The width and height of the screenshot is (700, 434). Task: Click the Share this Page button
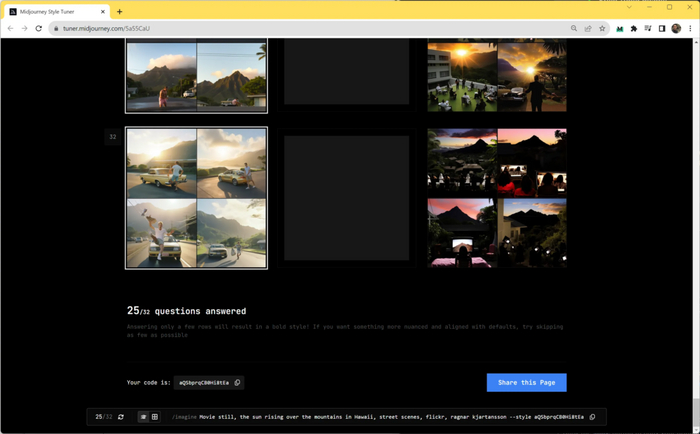click(526, 383)
